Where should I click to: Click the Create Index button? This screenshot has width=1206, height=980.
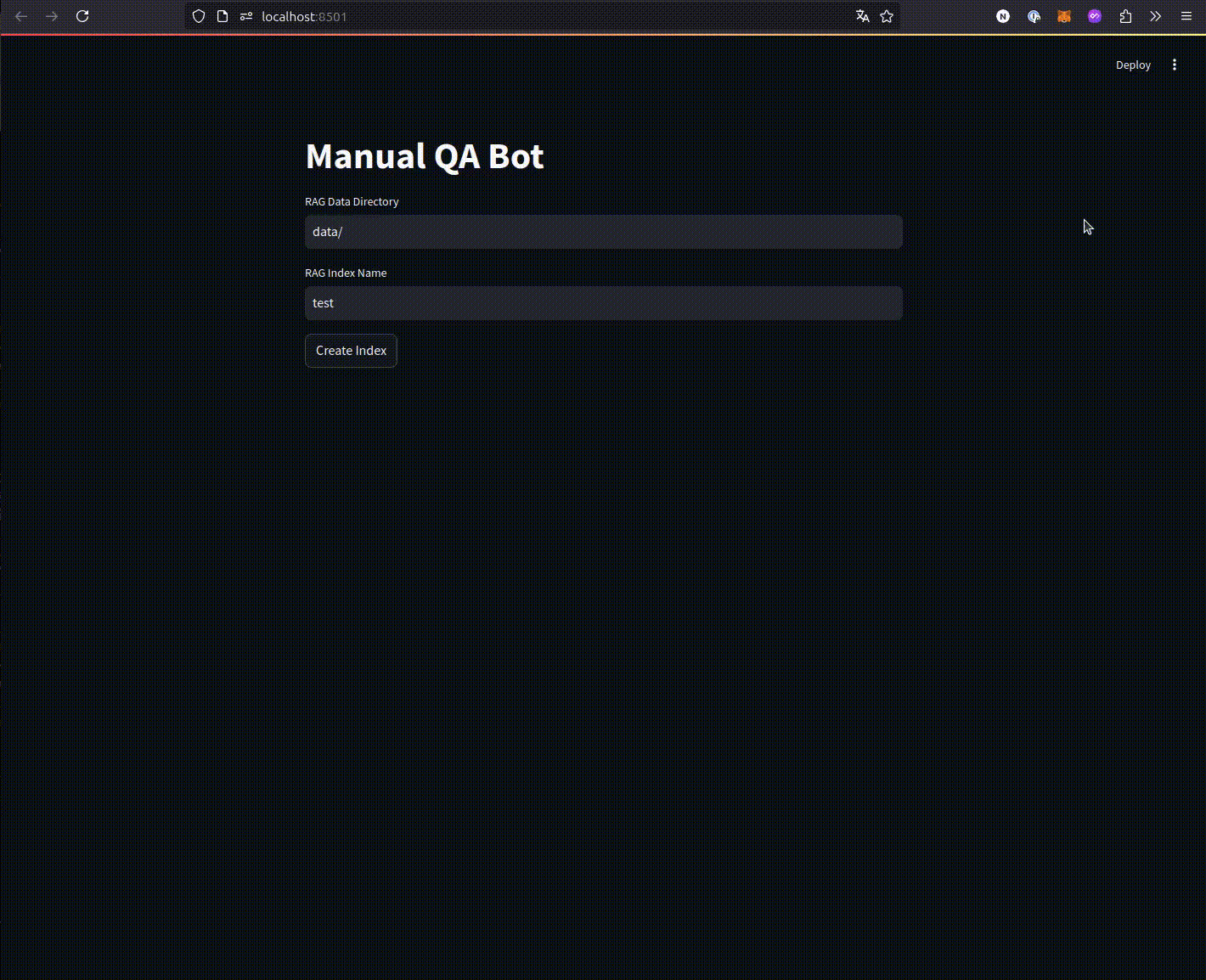(351, 351)
